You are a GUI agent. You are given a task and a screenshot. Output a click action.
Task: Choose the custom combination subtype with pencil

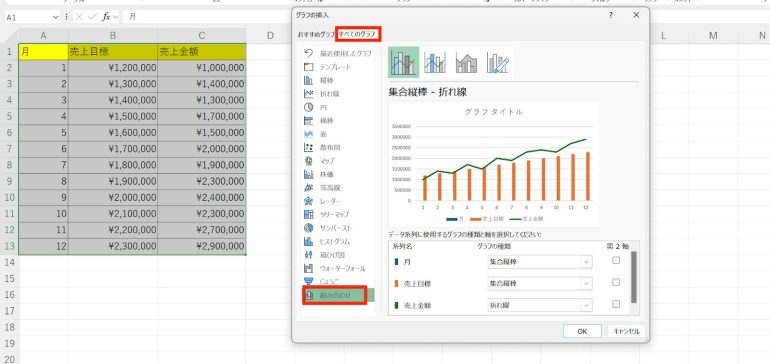point(498,62)
